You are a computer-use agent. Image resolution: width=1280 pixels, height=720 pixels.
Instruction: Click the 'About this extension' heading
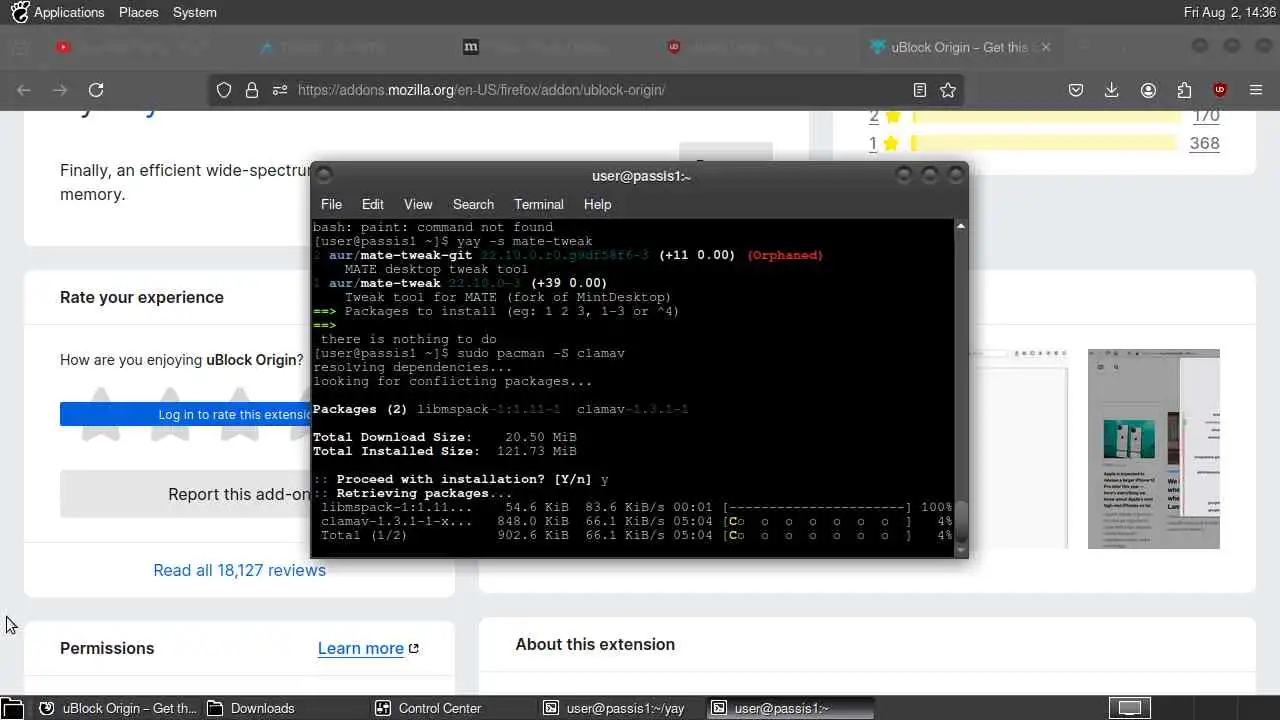(x=595, y=644)
